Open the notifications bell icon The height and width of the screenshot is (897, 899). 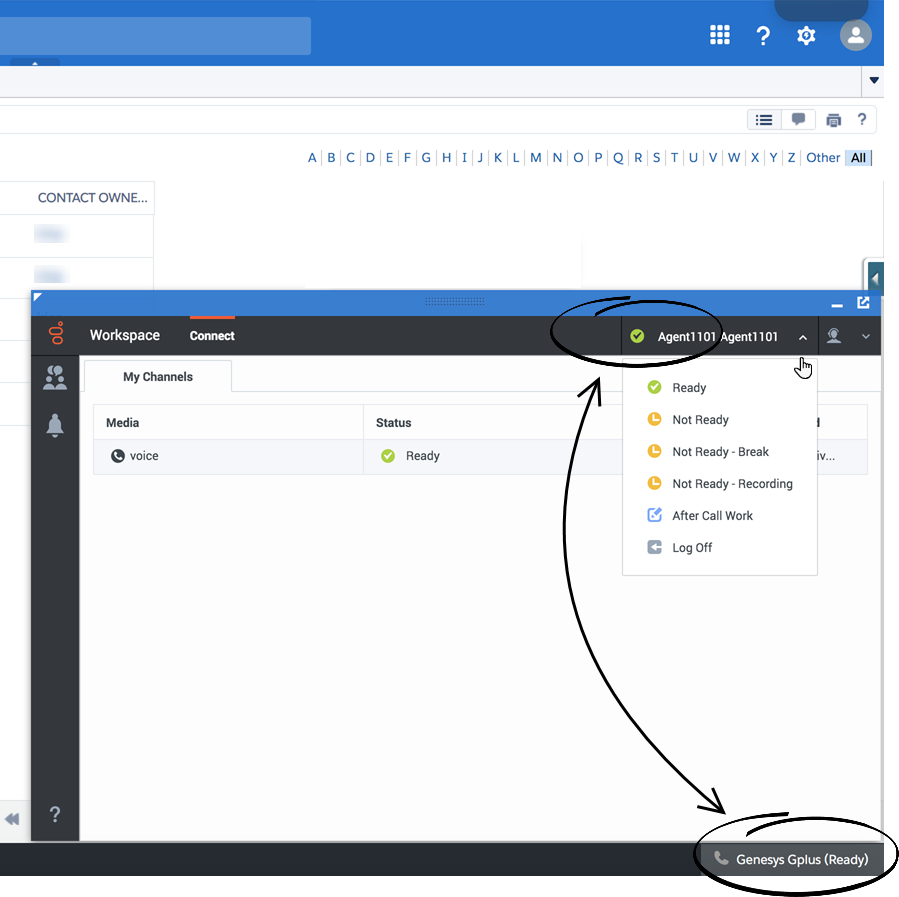[x=55, y=426]
